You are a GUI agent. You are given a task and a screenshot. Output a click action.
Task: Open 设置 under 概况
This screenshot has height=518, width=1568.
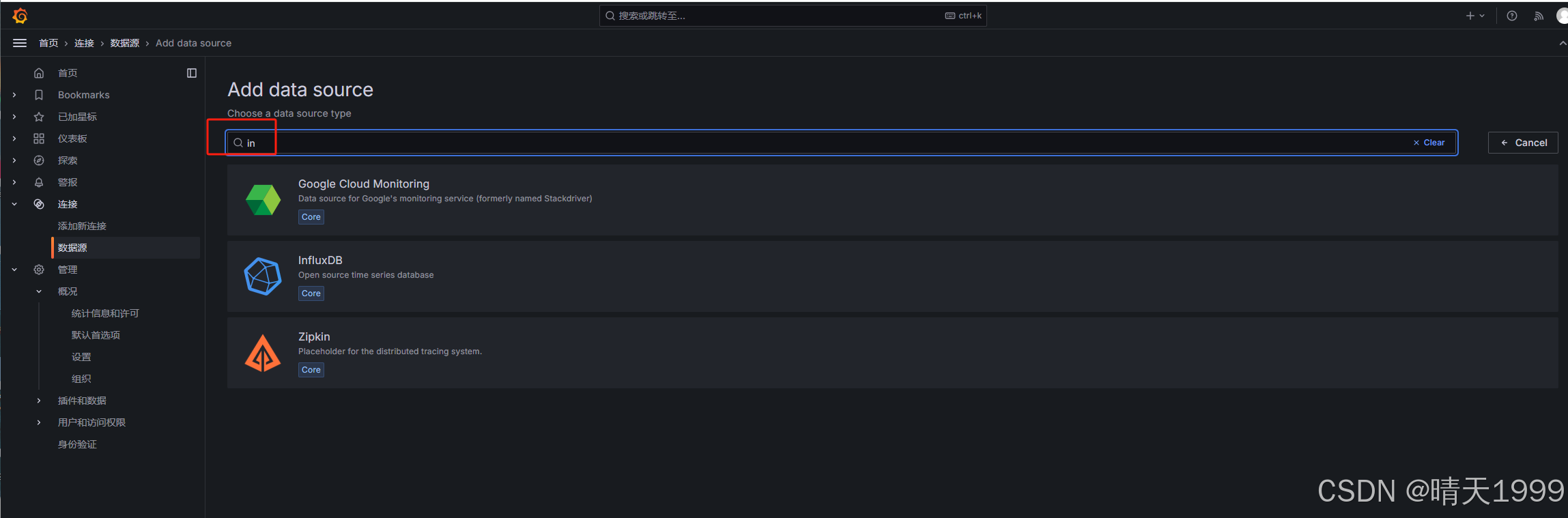pos(81,357)
